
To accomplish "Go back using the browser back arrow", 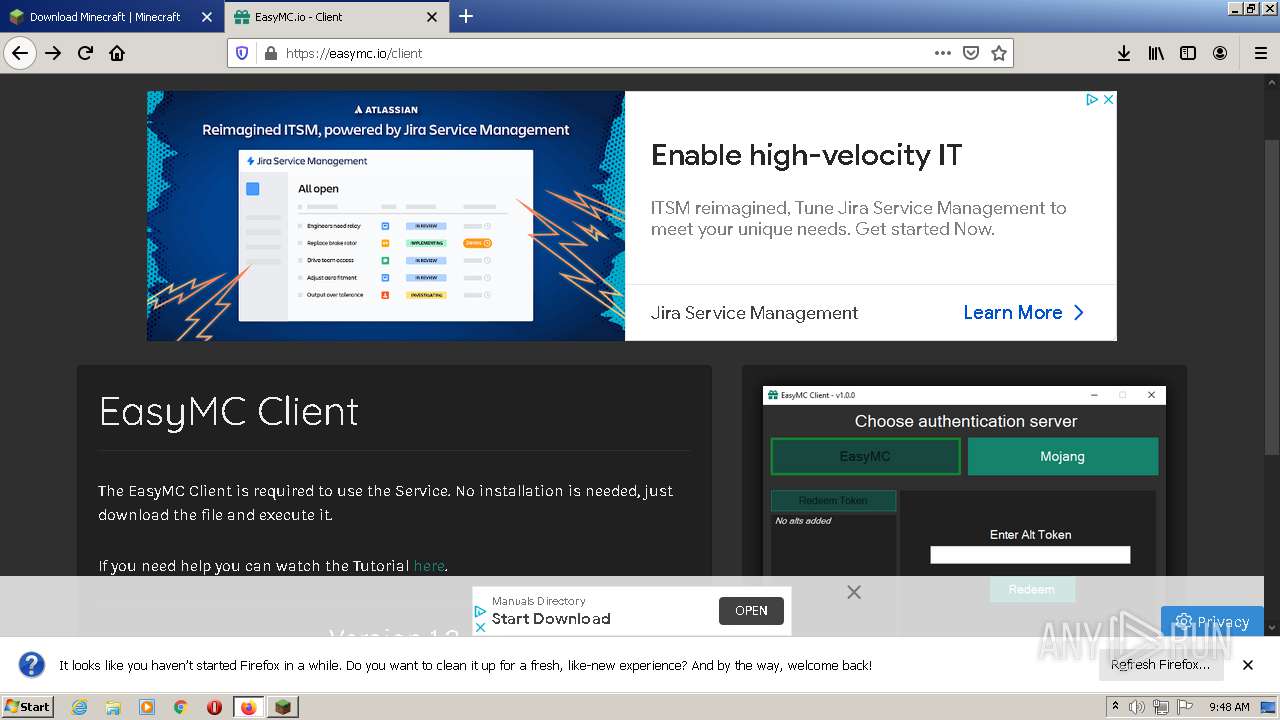I will pyautogui.click(x=20, y=53).
